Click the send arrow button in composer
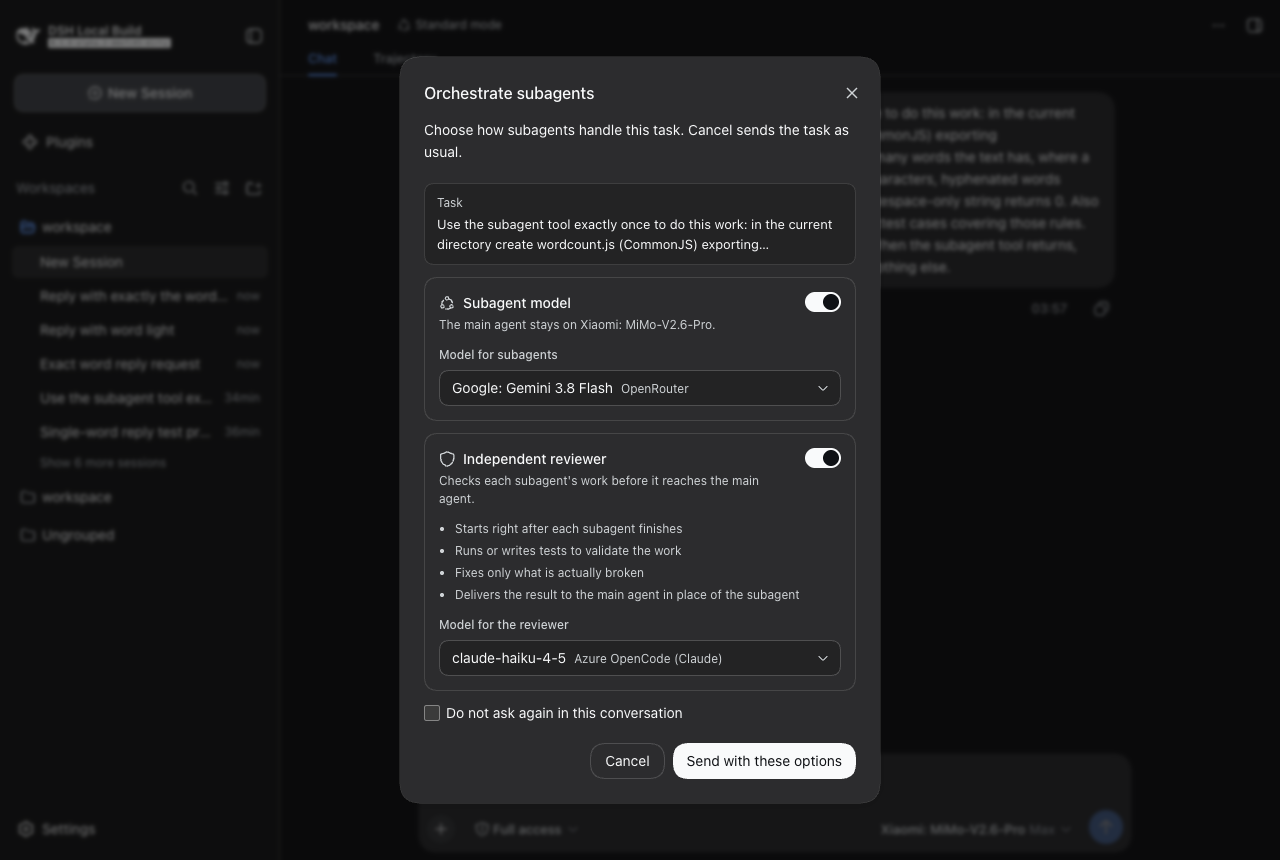The width and height of the screenshot is (1280, 860). pyautogui.click(x=1106, y=827)
